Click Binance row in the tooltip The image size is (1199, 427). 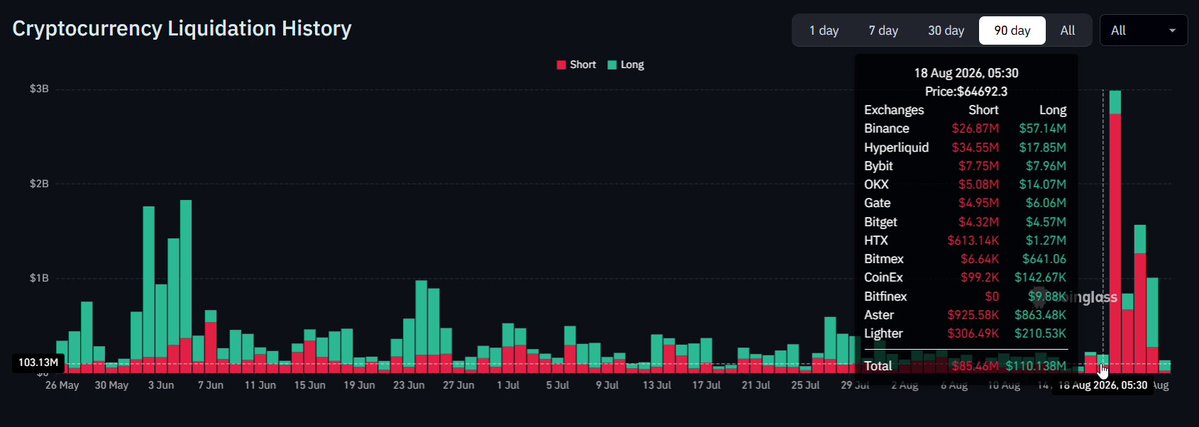pyautogui.click(x=965, y=129)
